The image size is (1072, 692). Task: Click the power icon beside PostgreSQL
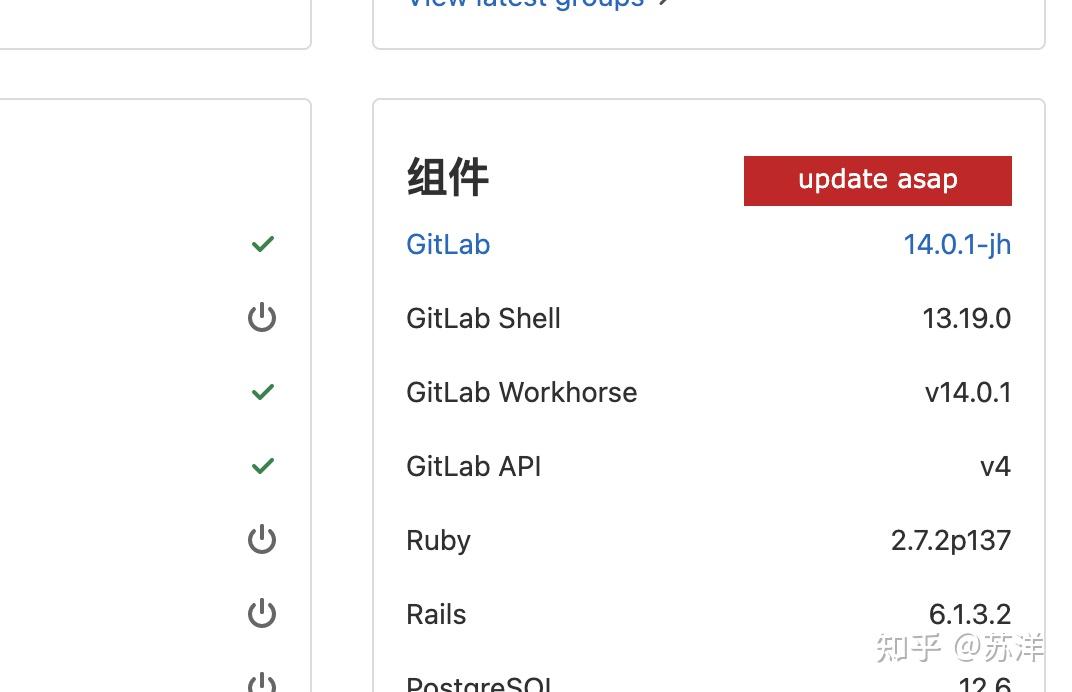tap(261, 683)
